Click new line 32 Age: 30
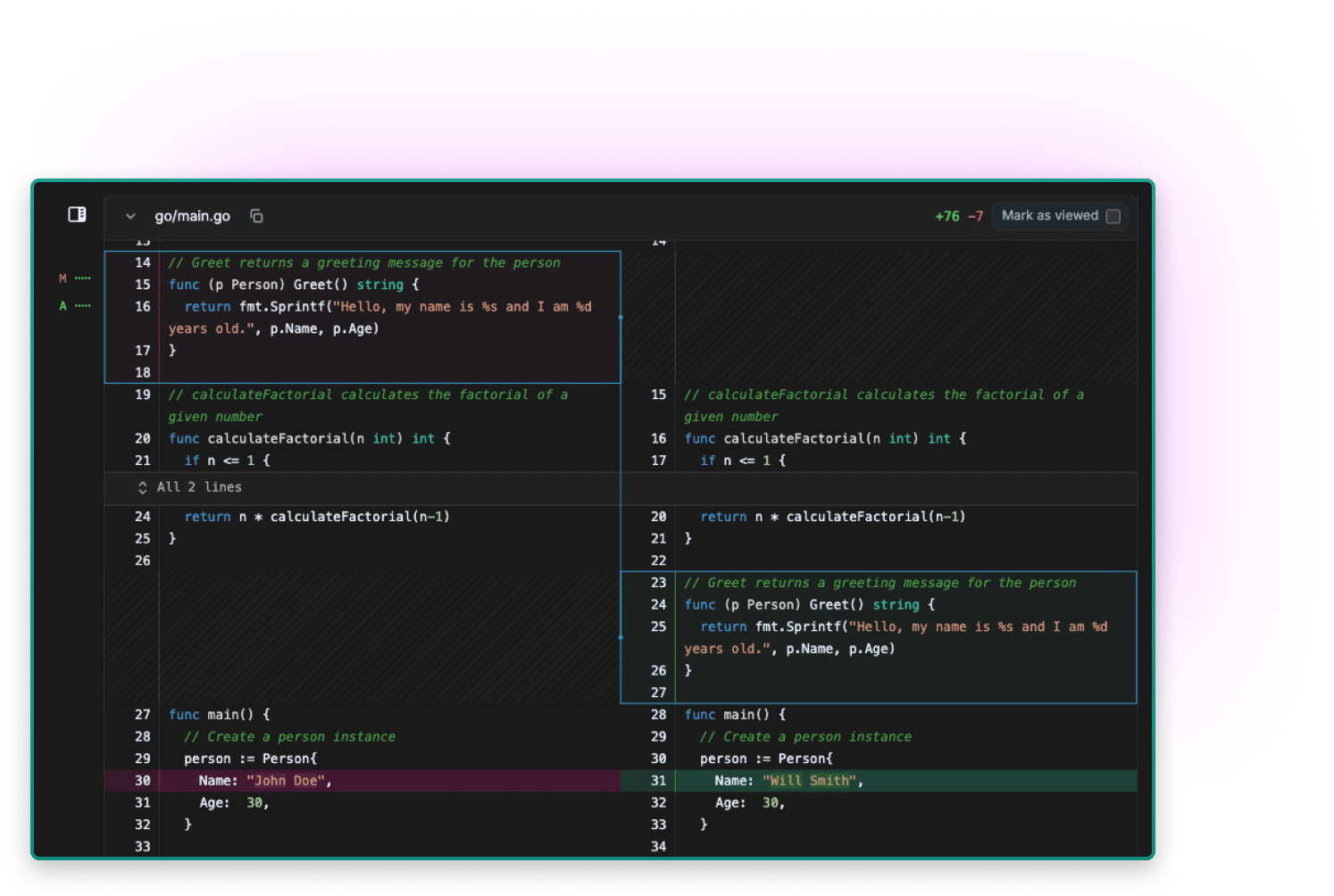Viewport: 1334px width, 896px height. tap(750, 803)
